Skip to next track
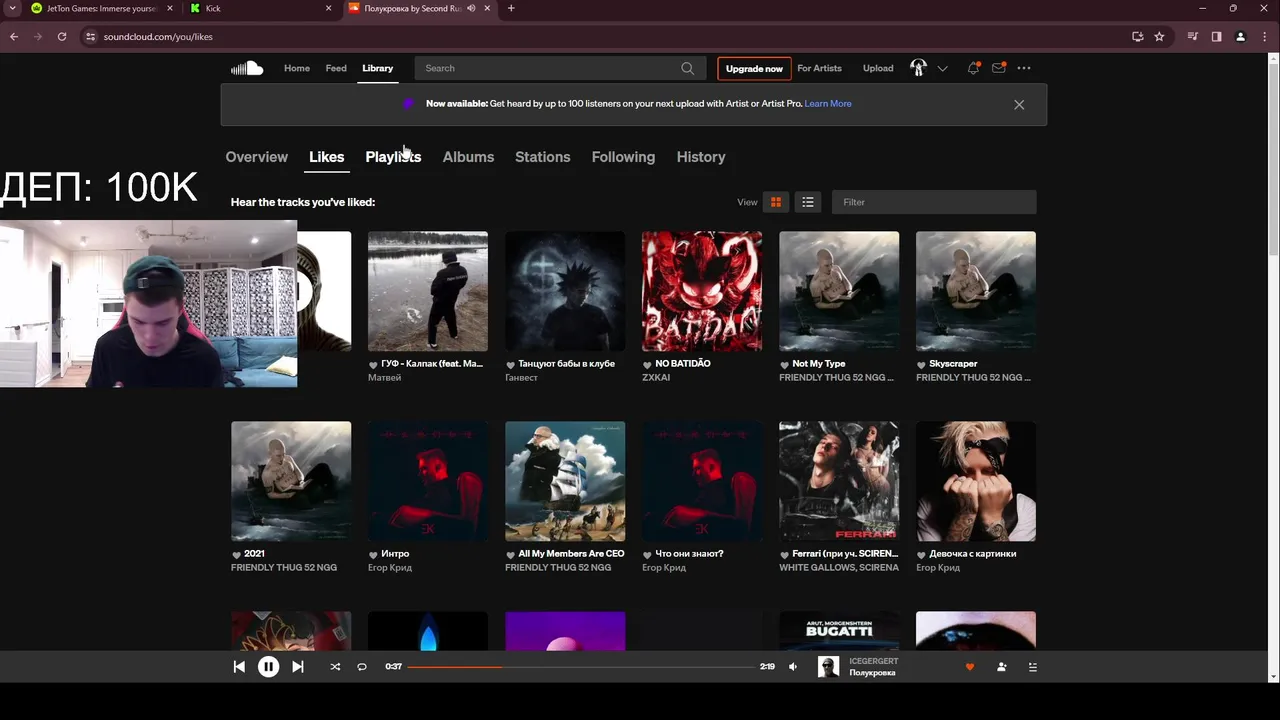Screen dimensions: 1280x720 (297, 667)
